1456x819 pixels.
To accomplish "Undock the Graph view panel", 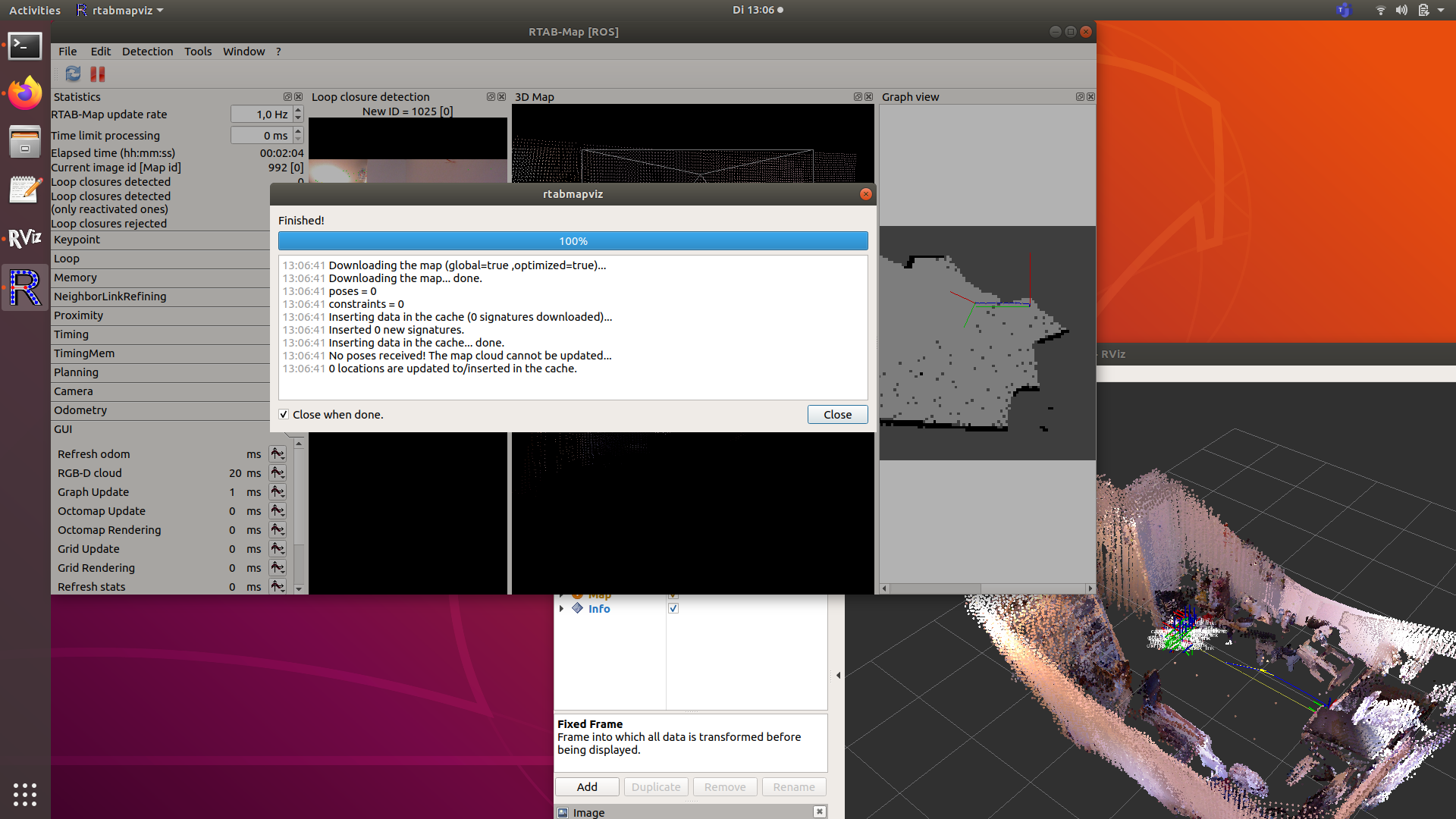I will coord(1080,97).
